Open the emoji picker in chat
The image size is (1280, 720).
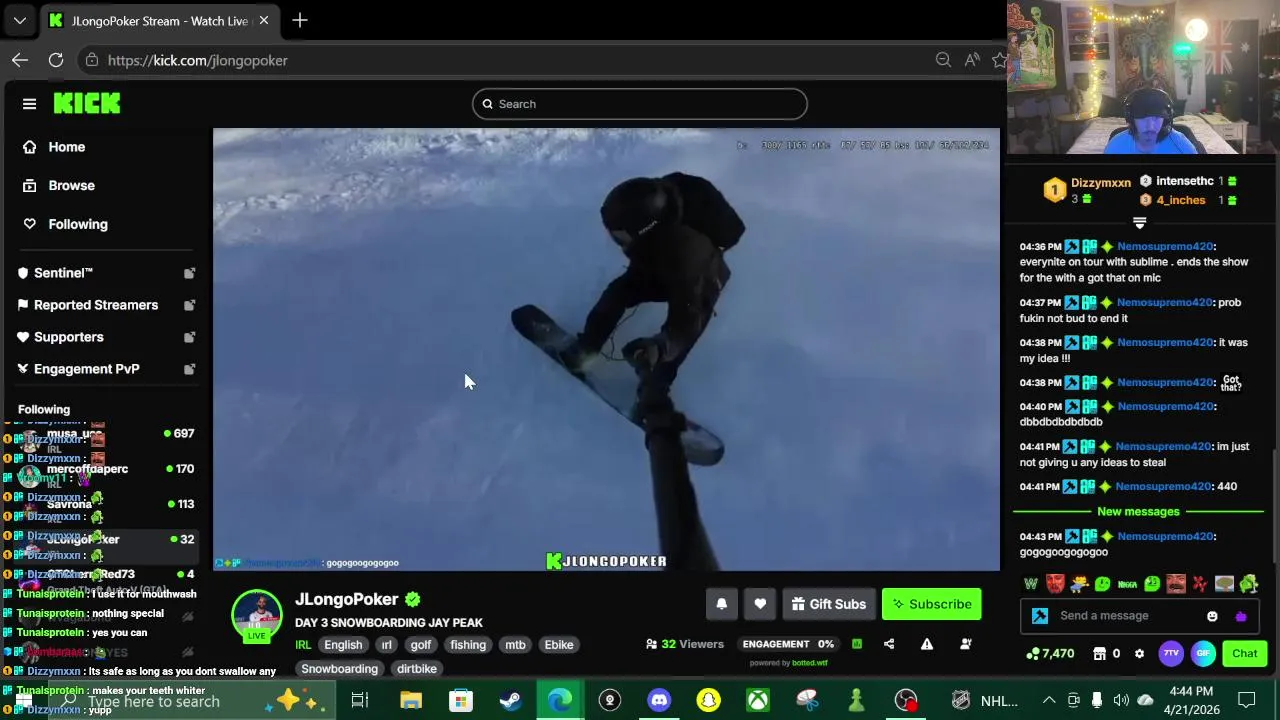(x=1212, y=616)
